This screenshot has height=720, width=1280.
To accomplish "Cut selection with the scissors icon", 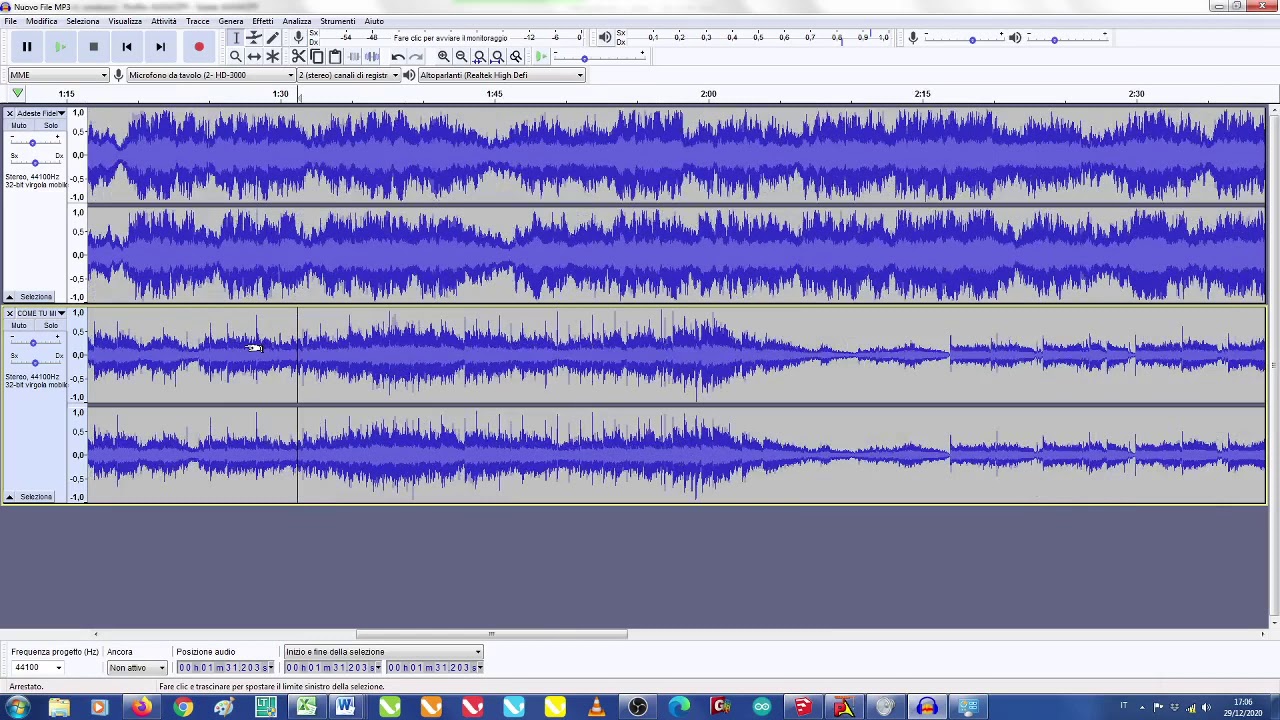I will pos(298,57).
